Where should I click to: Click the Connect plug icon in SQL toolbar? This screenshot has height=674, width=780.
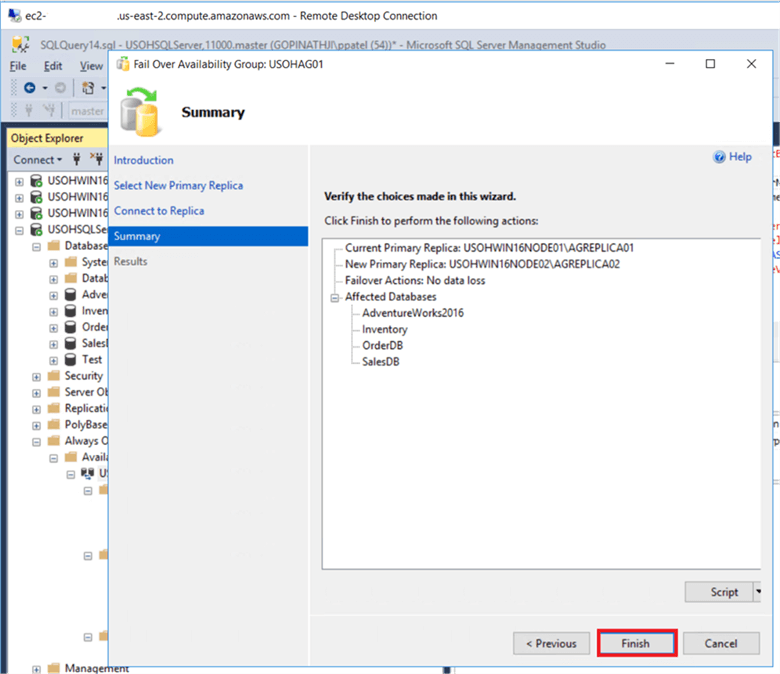(29, 110)
